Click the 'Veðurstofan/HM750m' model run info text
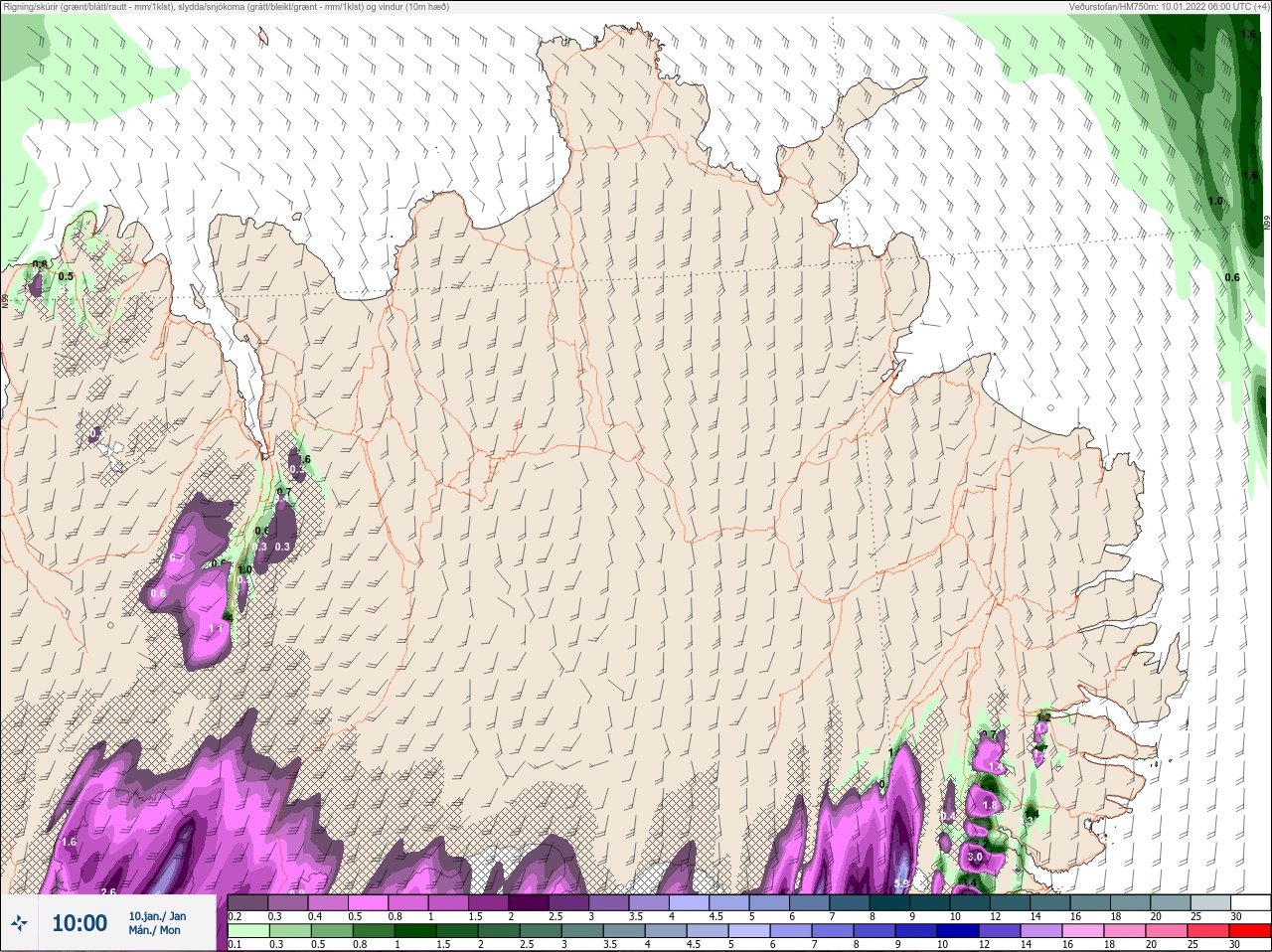1272x952 pixels. (1113, 7)
